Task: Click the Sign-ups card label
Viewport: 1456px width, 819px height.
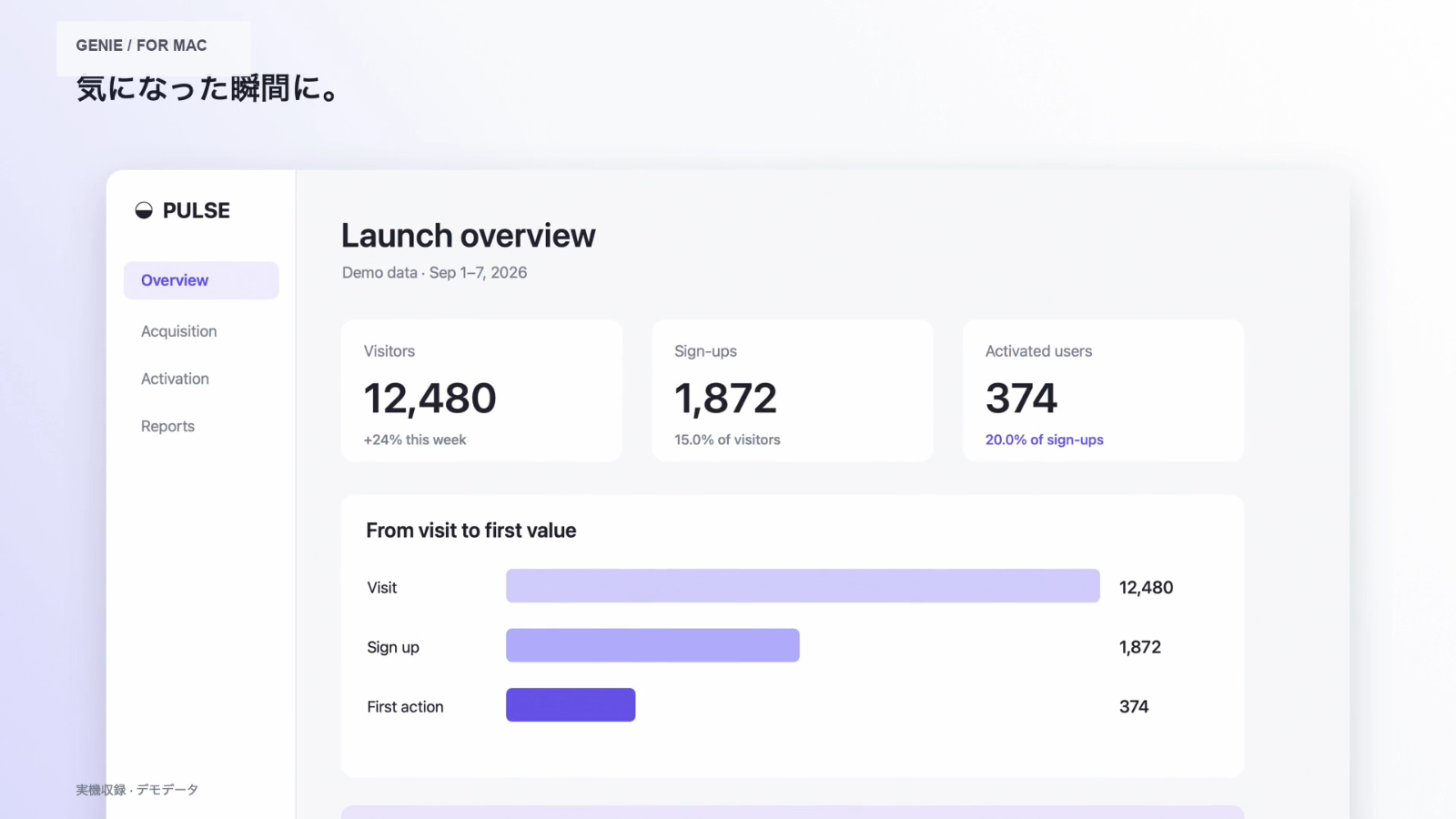Action: click(x=705, y=351)
